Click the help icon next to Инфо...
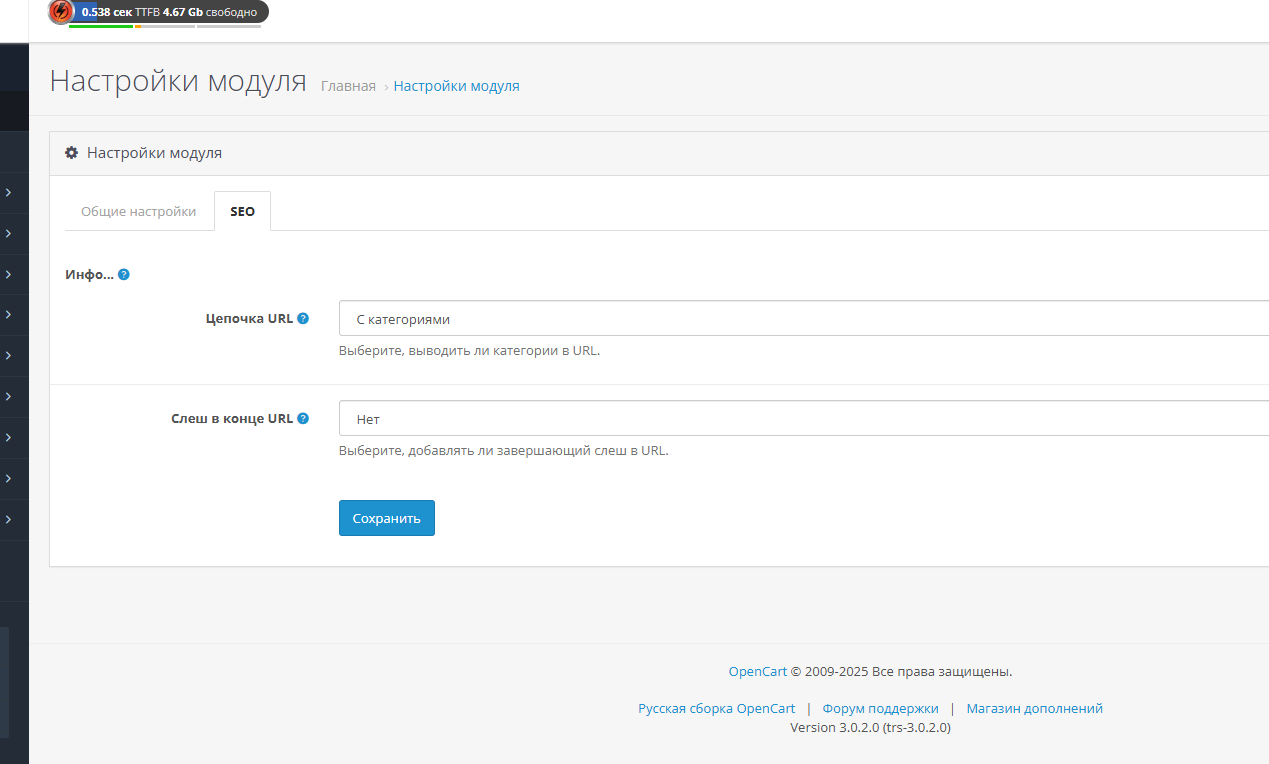This screenshot has height=764, width=1269. pyautogui.click(x=124, y=274)
